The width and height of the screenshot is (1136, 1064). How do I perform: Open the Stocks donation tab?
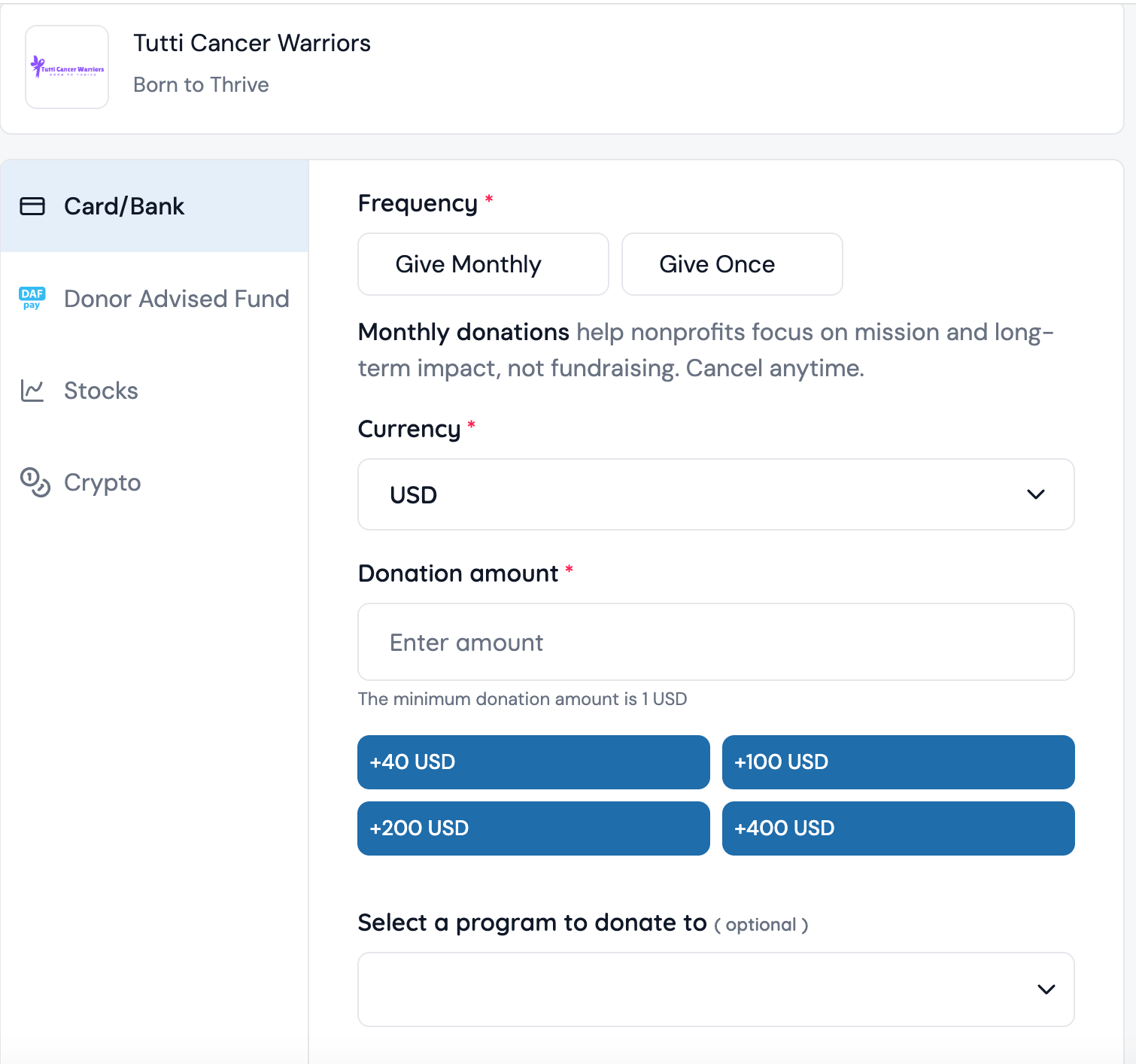click(x=101, y=391)
